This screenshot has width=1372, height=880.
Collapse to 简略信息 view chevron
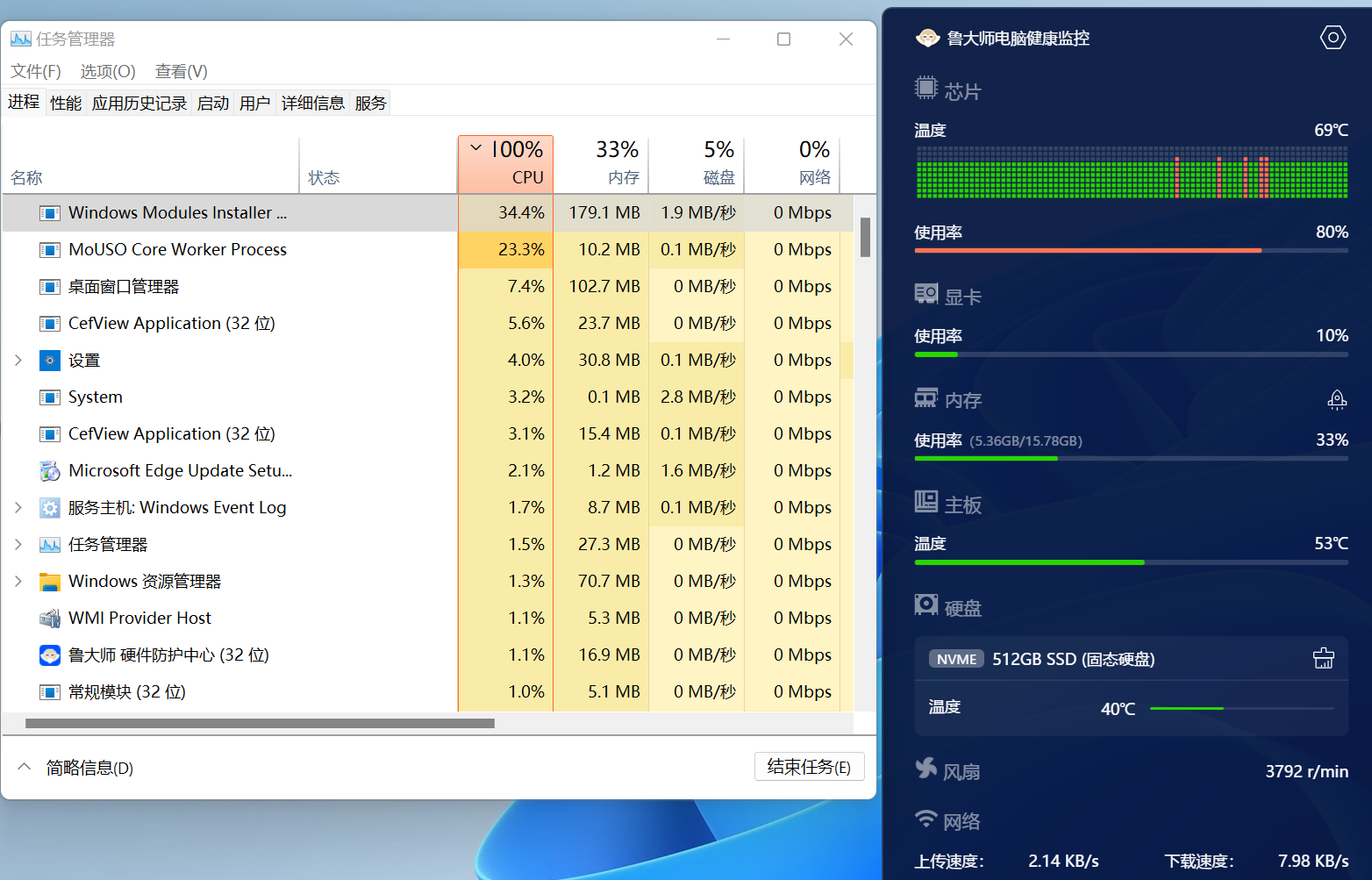[24, 767]
